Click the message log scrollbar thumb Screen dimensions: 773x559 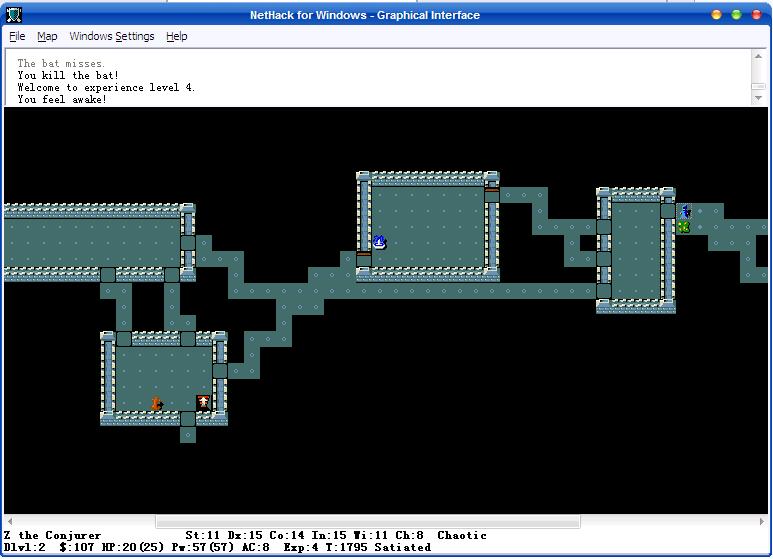(x=758, y=86)
